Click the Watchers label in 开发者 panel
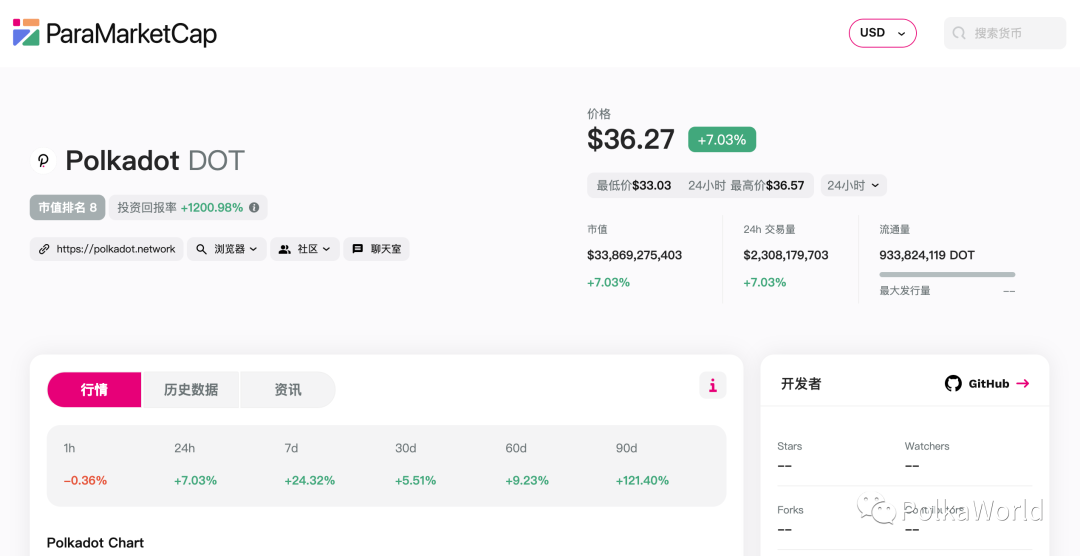The width and height of the screenshot is (1080, 556). [927, 446]
